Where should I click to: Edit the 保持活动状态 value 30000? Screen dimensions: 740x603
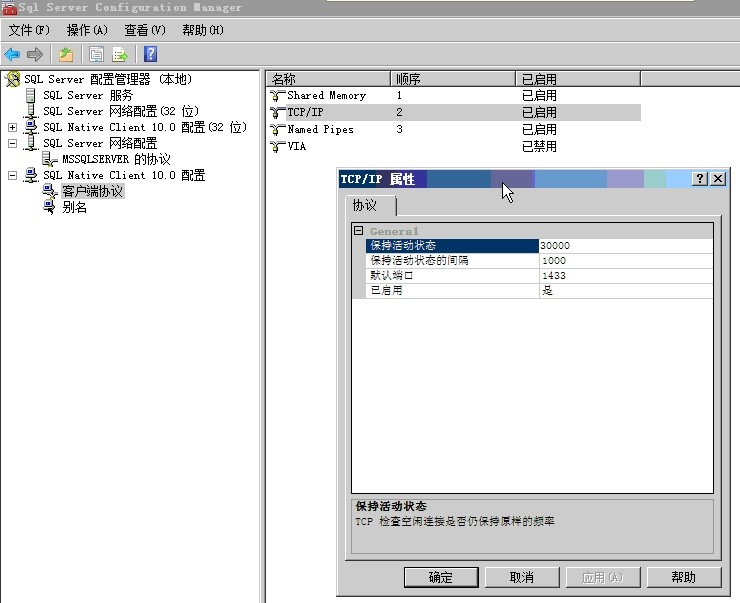[626, 245]
